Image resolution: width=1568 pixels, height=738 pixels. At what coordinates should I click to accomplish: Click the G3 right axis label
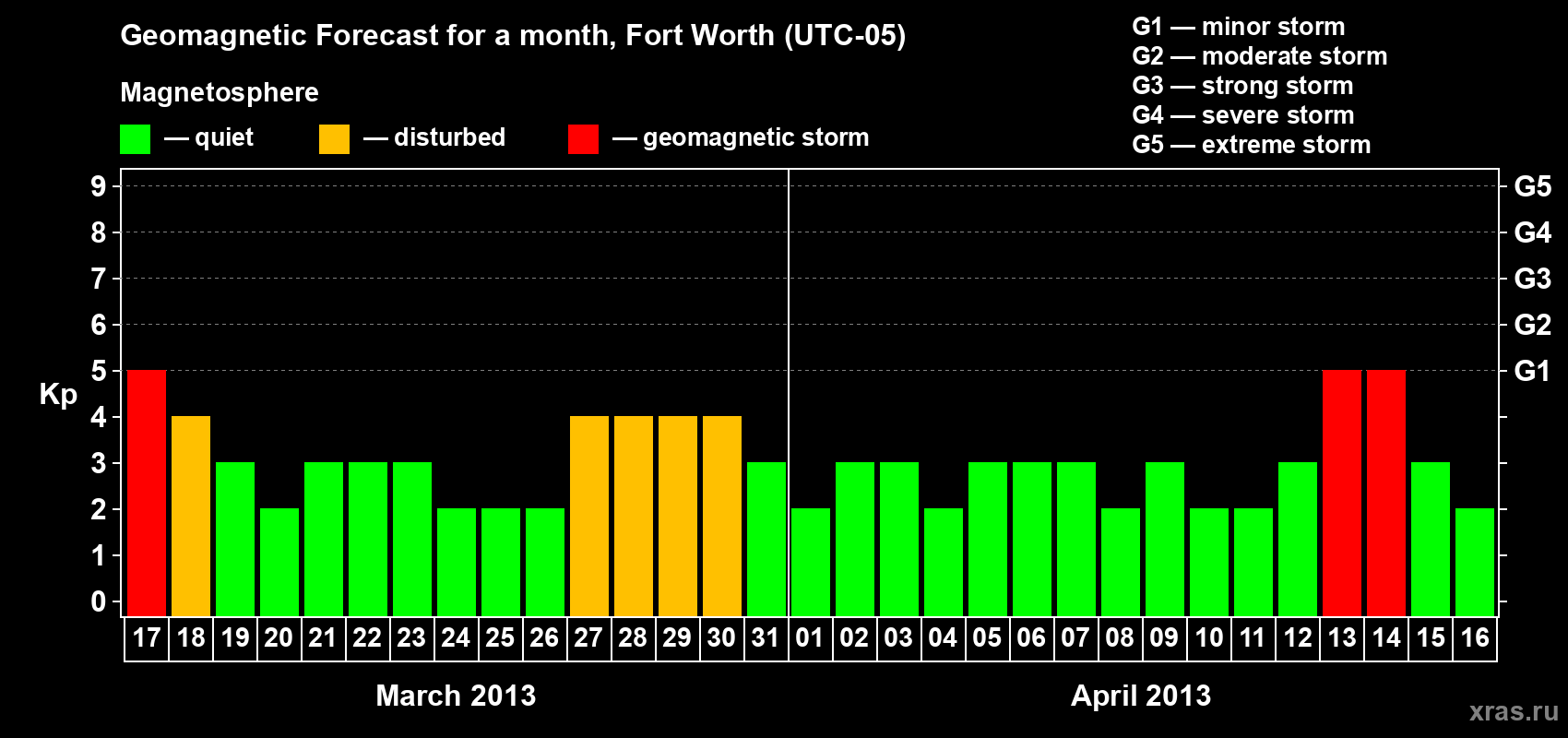(1533, 279)
